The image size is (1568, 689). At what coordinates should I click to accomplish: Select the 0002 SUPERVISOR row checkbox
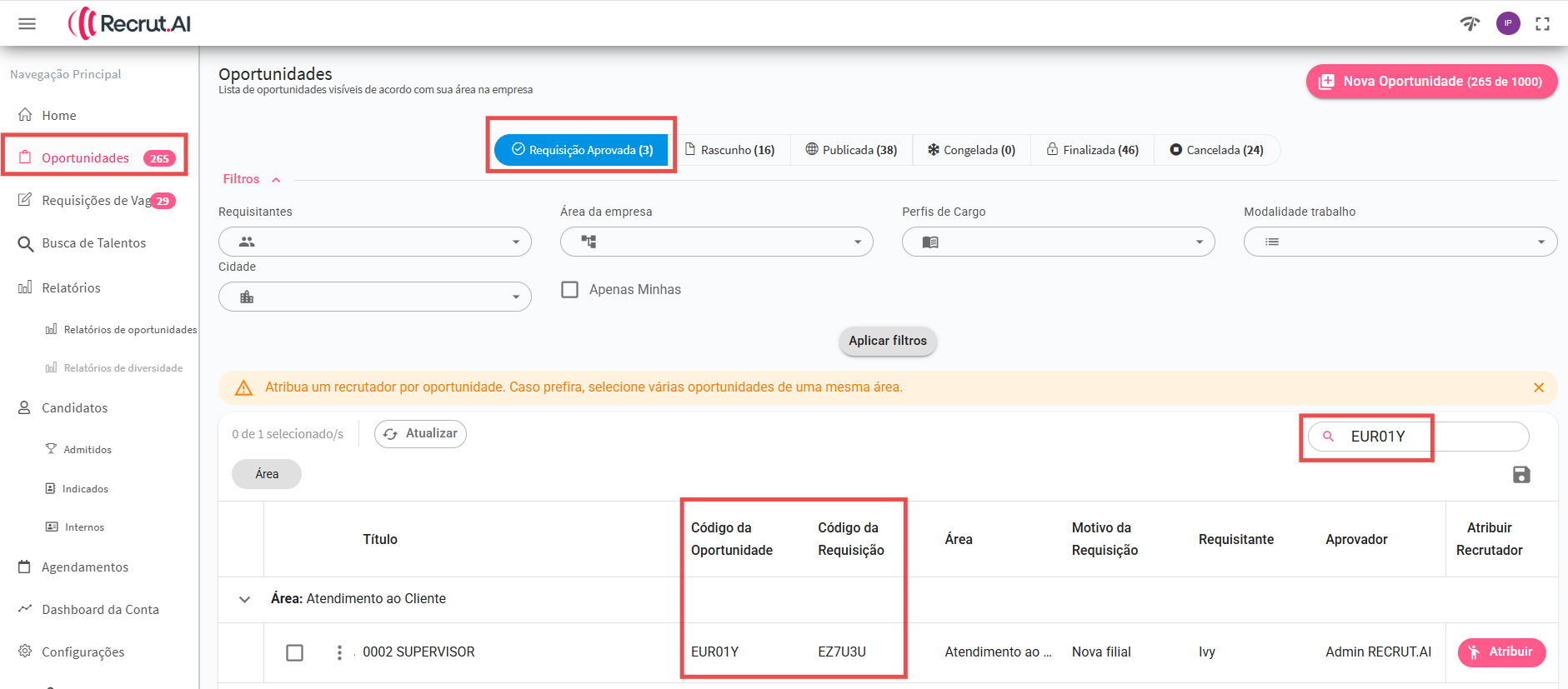(x=295, y=652)
